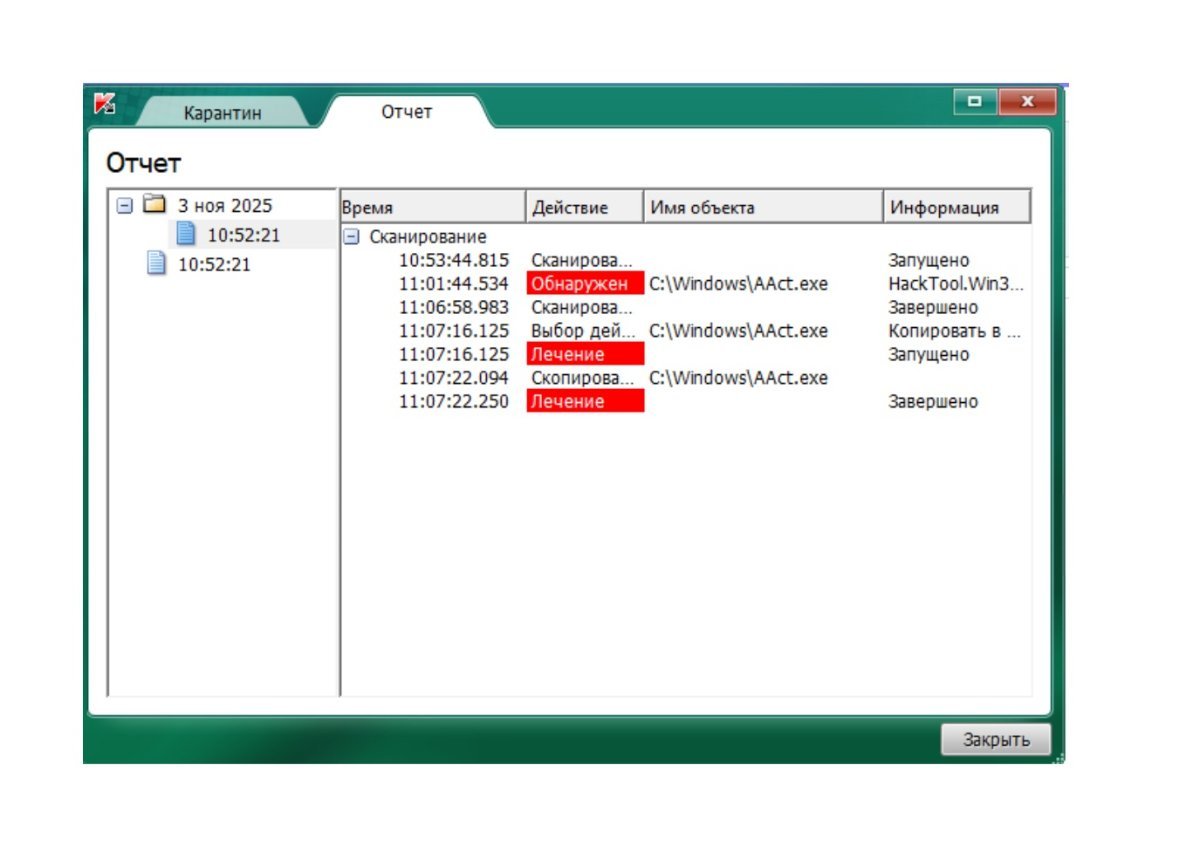Click the Закрыть button
1200x847 pixels.
click(996, 740)
